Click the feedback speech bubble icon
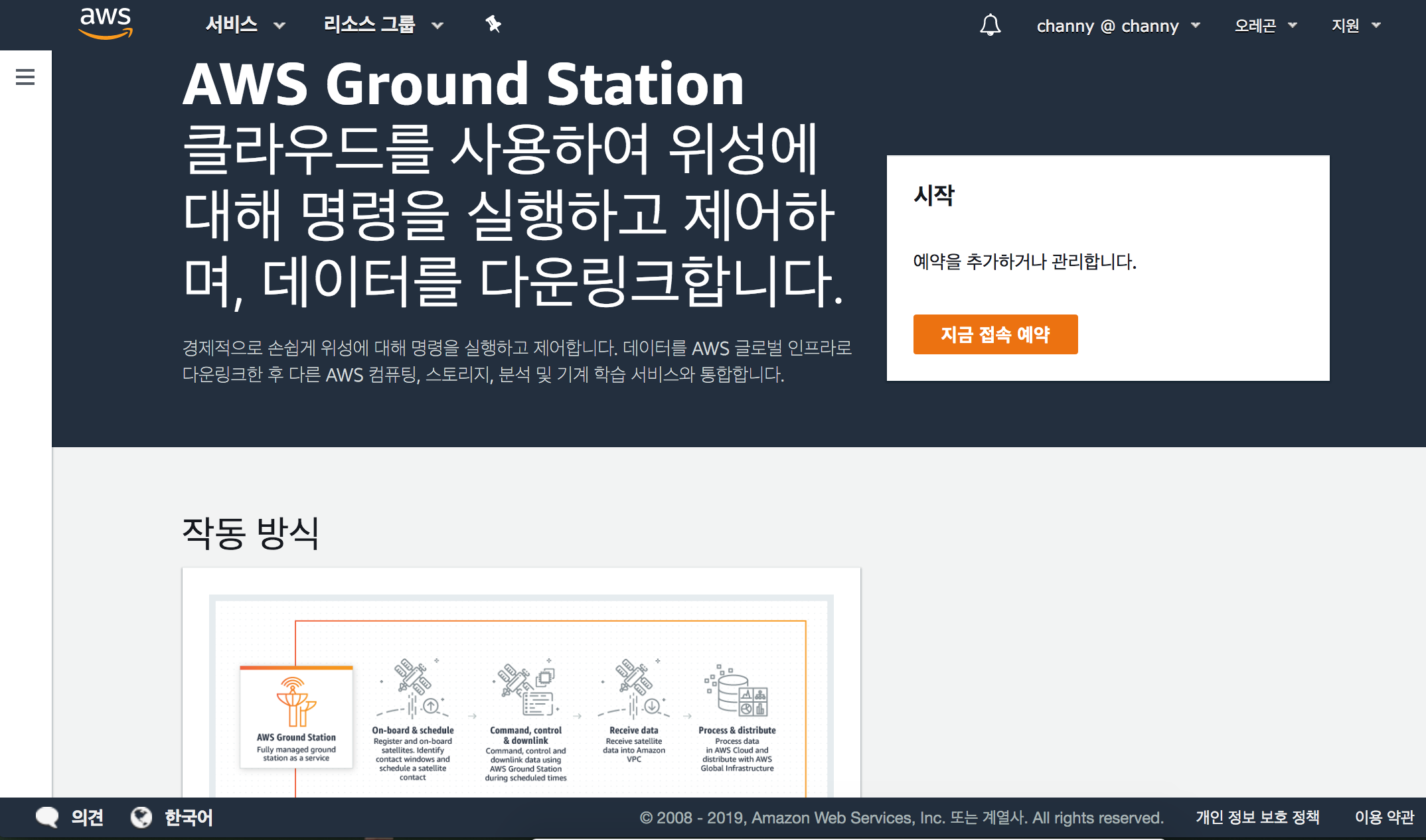 pos(47,817)
